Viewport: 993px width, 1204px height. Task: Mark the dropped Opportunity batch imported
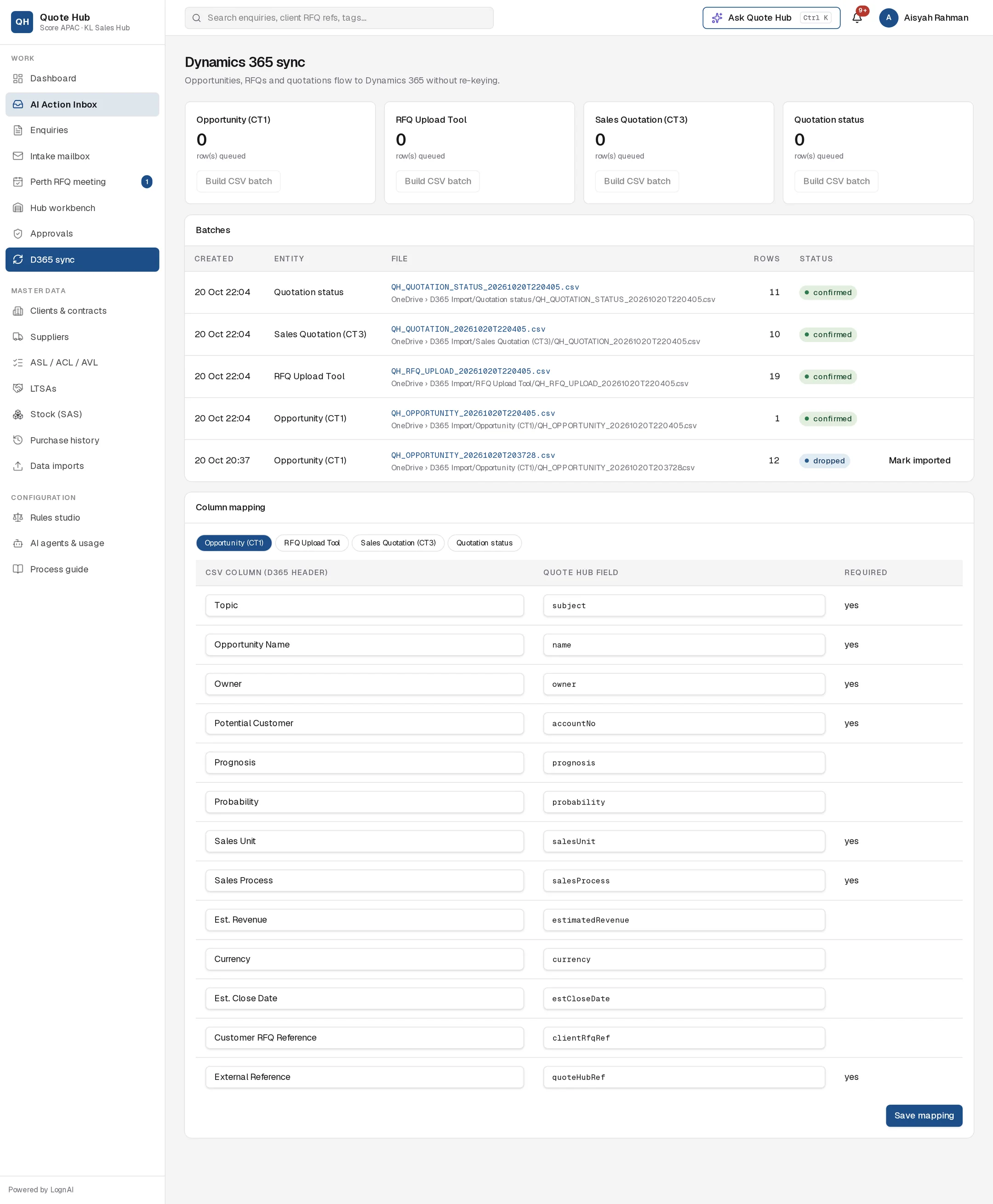pyautogui.click(x=919, y=461)
